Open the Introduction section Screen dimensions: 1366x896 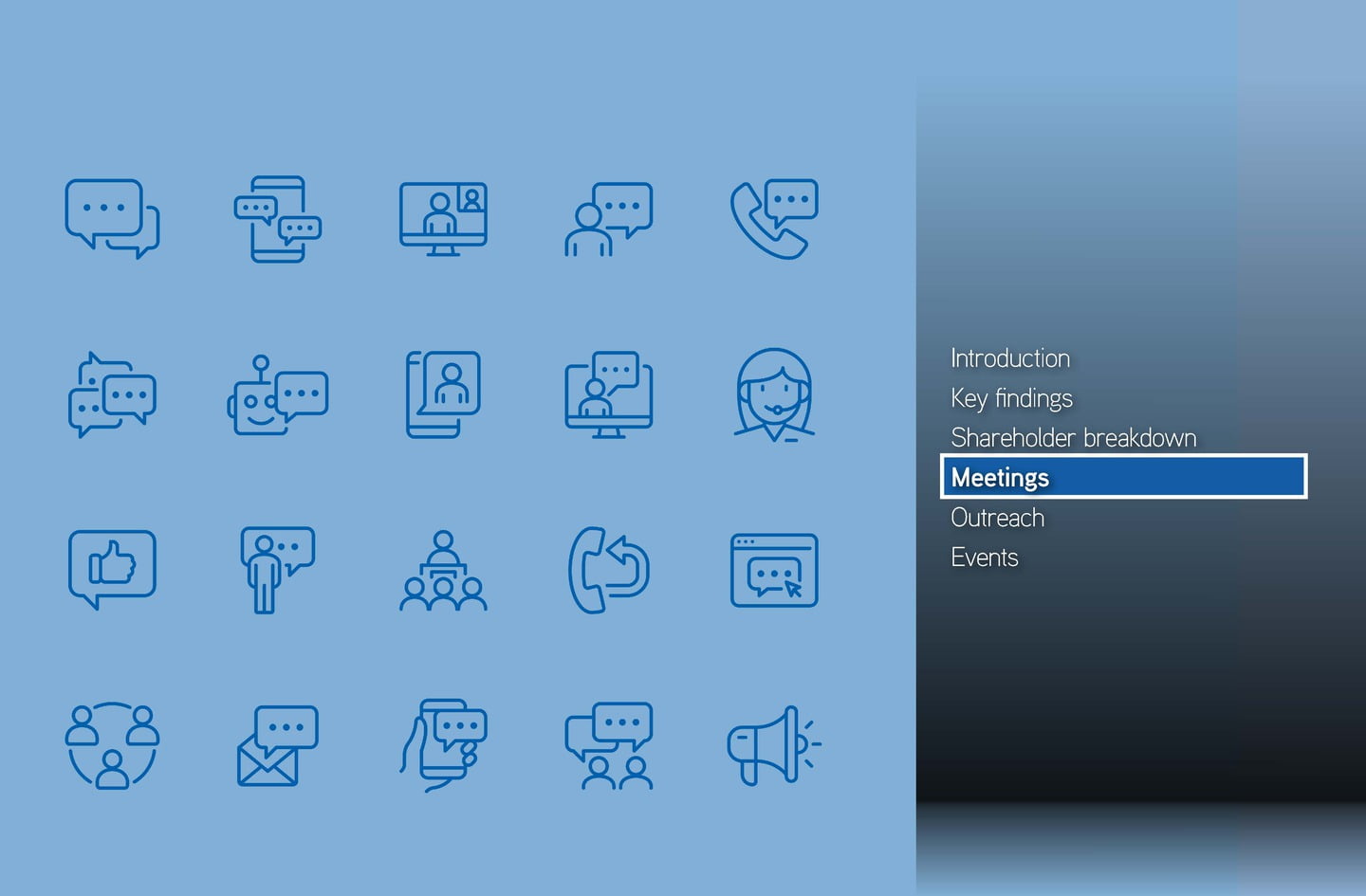(1010, 358)
